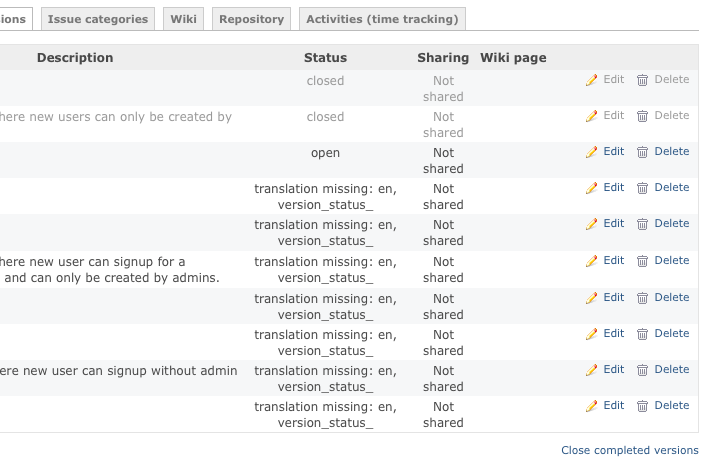Click the pencil icon in the 'signup for a' row
This screenshot has width=706, height=461.
point(592,261)
